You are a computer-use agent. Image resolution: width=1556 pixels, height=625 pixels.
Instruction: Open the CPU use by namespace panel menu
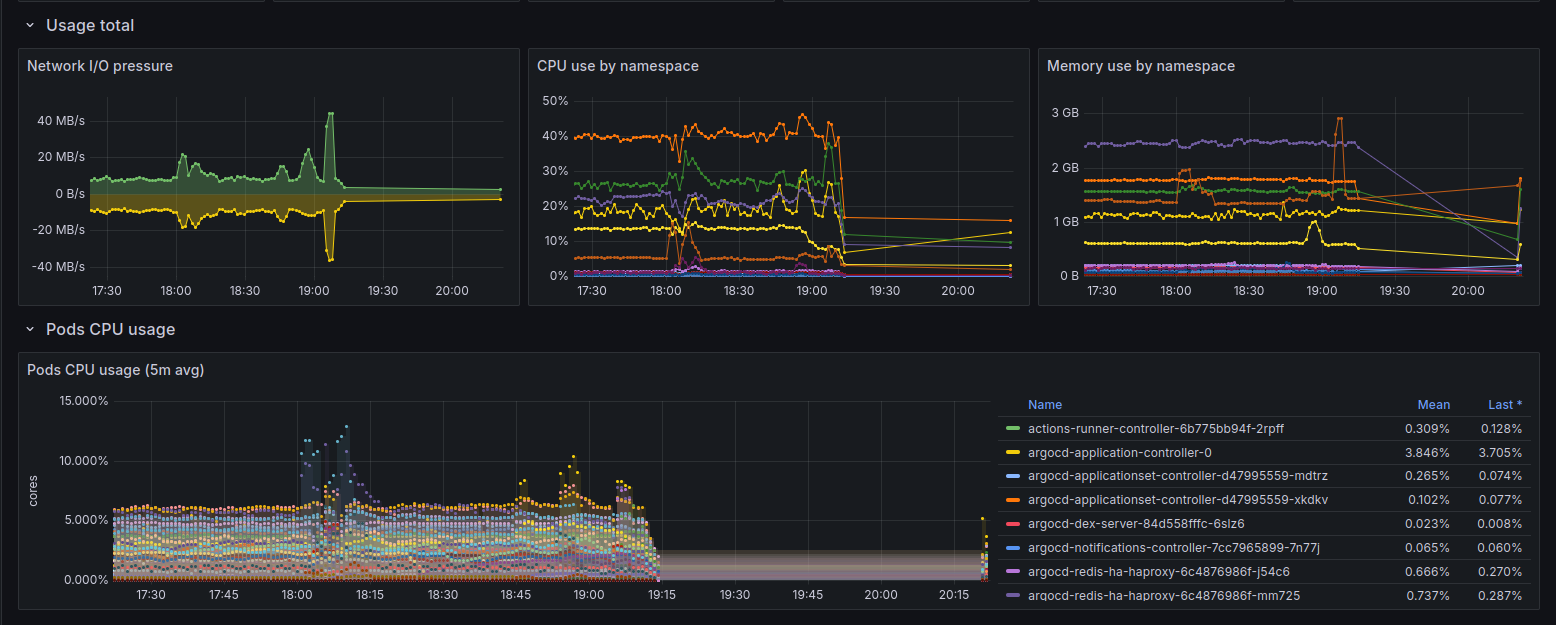coord(617,66)
